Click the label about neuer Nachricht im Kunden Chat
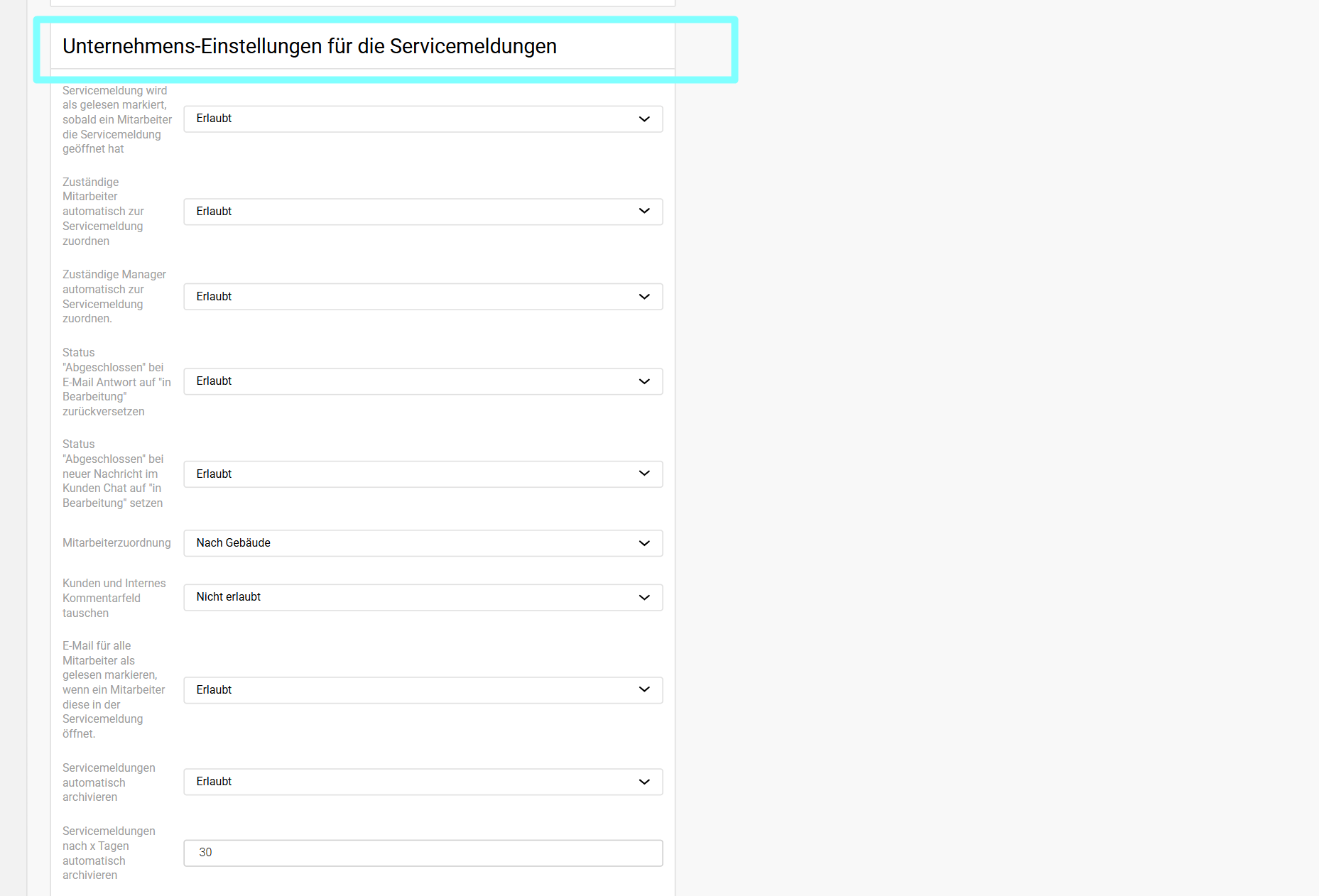The image size is (1319, 896). point(113,474)
